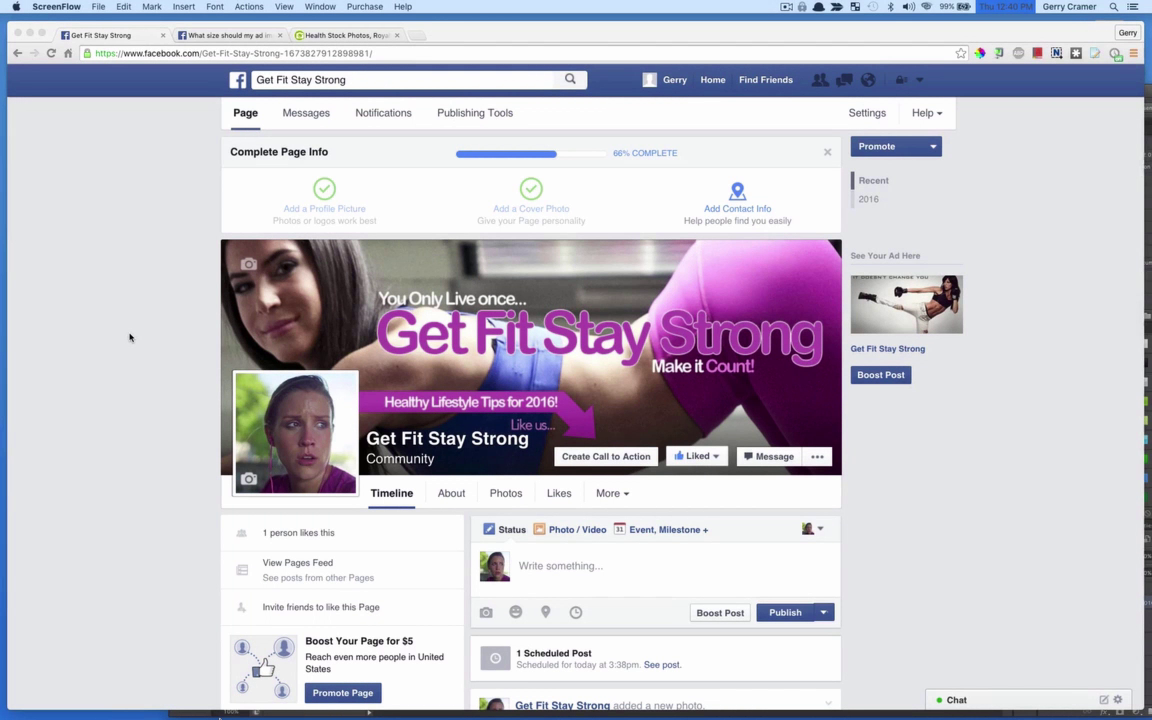Switch to the Notifications tab
The width and height of the screenshot is (1152, 720).
(x=384, y=113)
